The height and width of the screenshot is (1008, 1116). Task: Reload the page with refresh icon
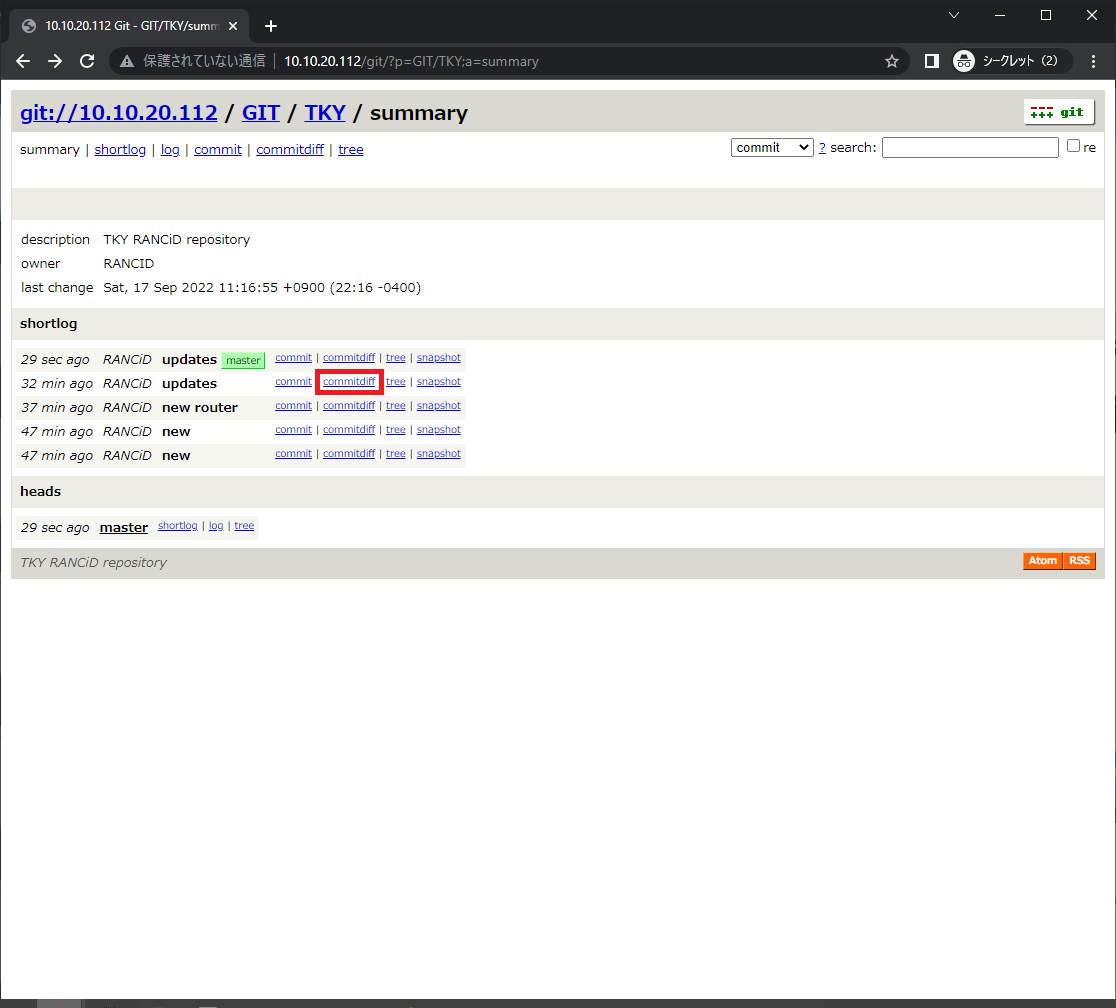click(87, 61)
